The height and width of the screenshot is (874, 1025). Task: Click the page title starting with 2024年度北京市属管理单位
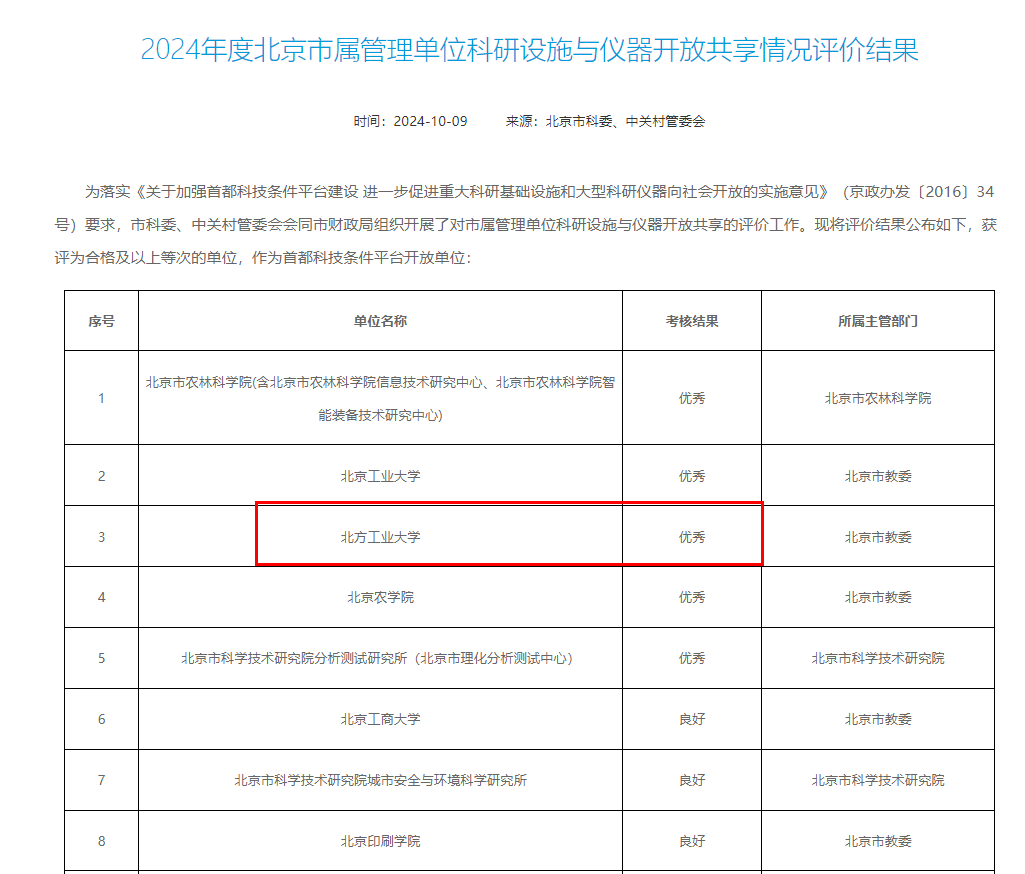(x=529, y=50)
